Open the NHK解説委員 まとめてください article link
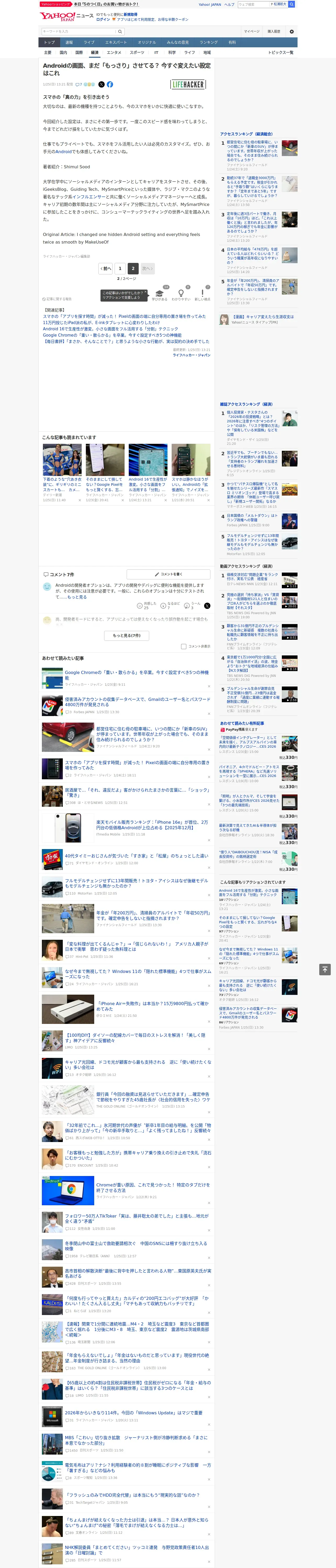 [137, 1549]
